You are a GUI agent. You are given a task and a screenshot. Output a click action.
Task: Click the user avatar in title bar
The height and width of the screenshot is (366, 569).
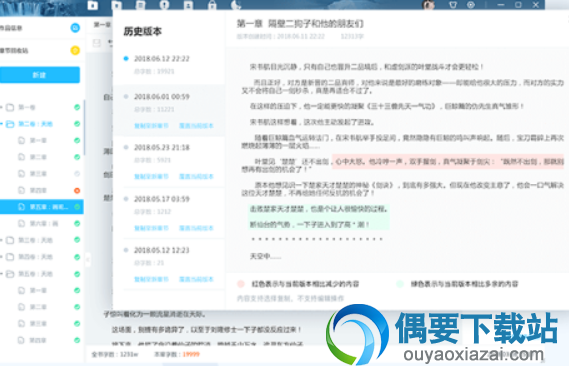pyautogui.click(x=429, y=4)
